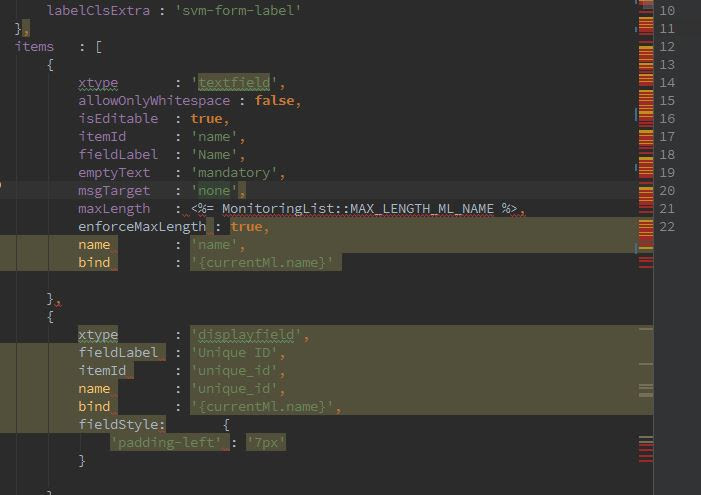Image resolution: width=701 pixels, height=495 pixels.
Task: Click the fieldLabel key before 'Unique ID'
Action: (x=118, y=353)
